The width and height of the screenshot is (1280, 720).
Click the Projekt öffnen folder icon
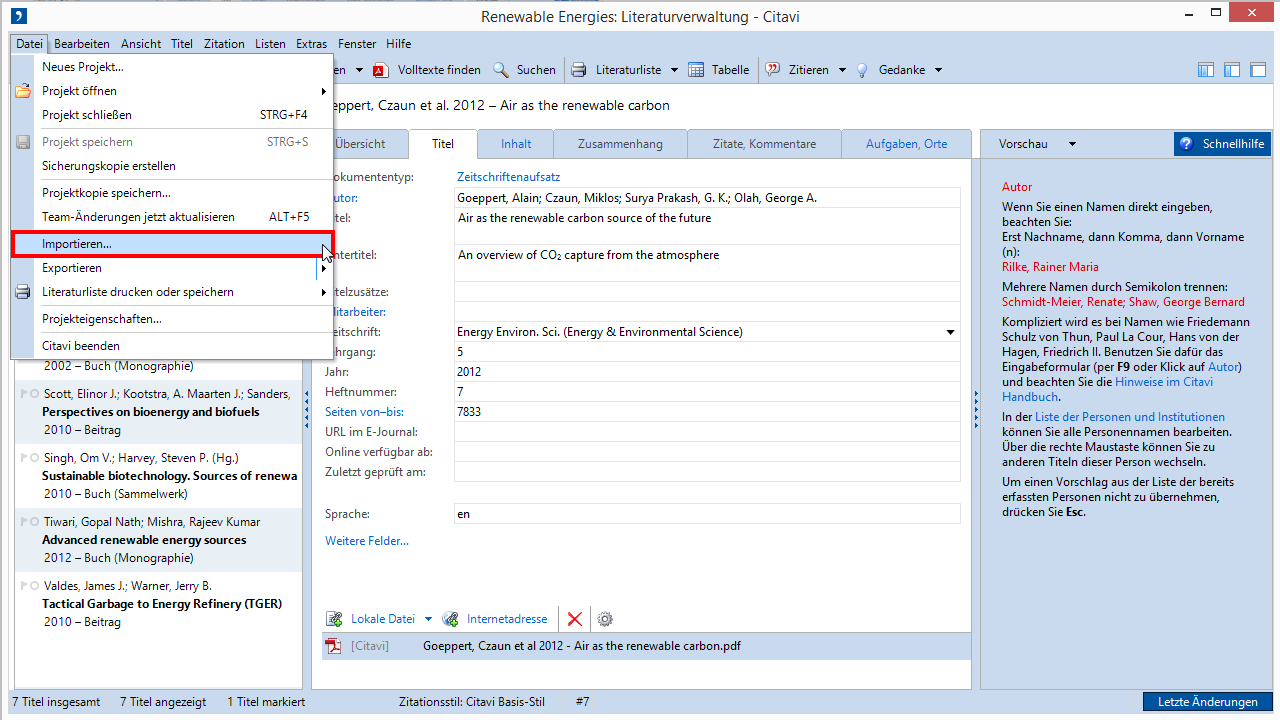(x=23, y=91)
